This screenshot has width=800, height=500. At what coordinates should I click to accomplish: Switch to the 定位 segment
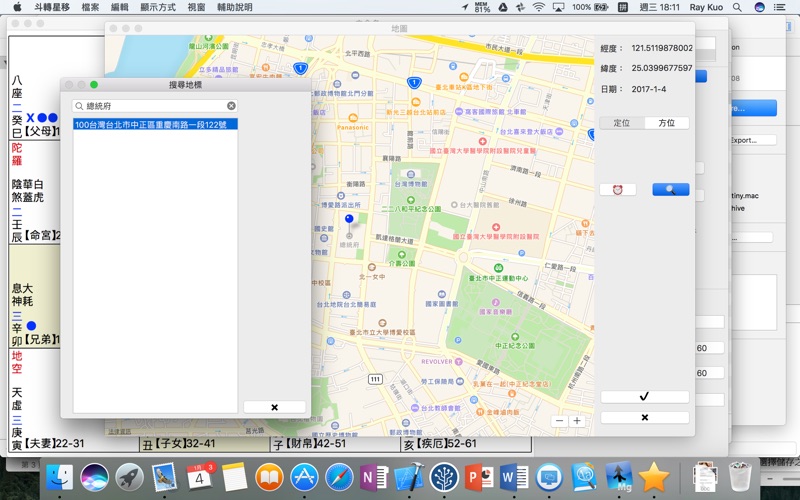coord(621,122)
